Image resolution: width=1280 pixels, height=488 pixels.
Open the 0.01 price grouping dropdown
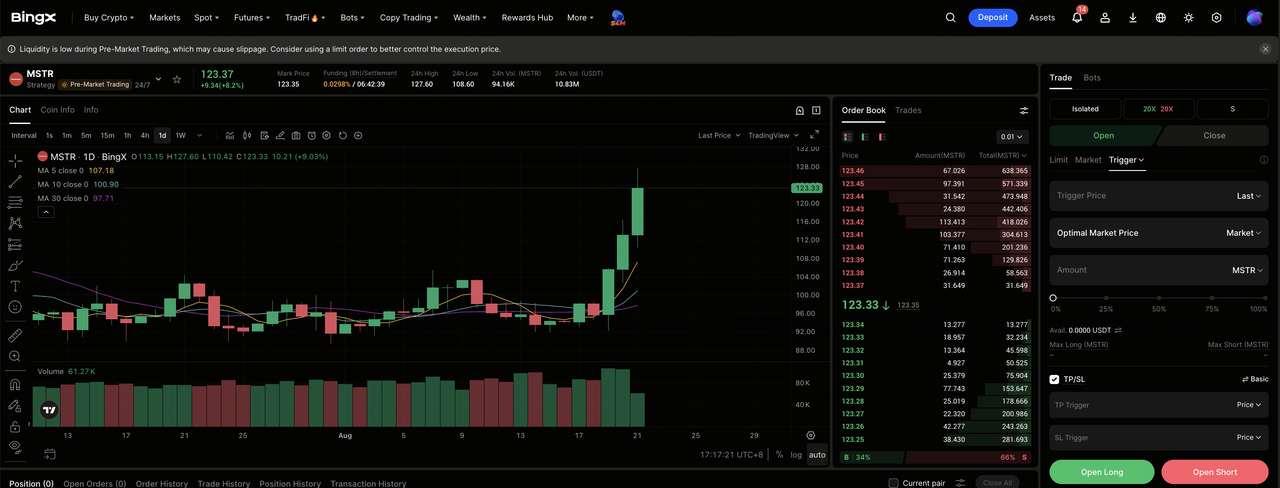tap(1012, 137)
